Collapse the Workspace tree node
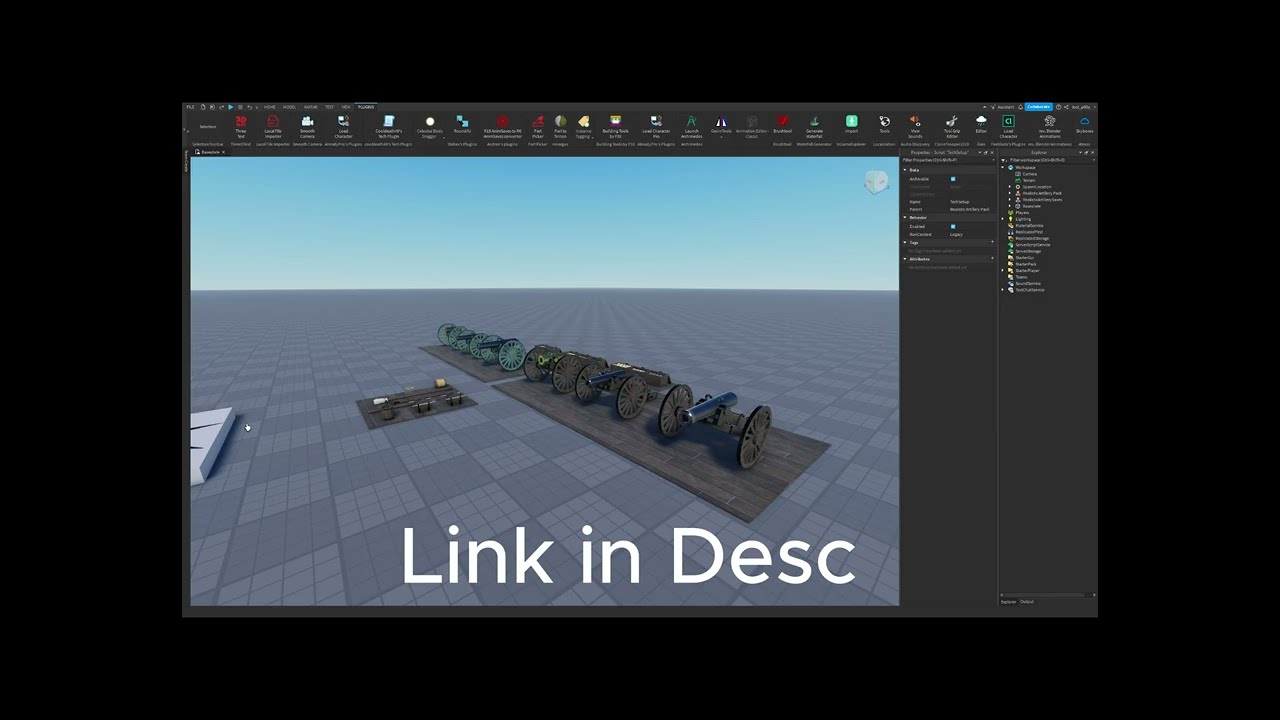The height and width of the screenshot is (720, 1280). click(x=1003, y=167)
